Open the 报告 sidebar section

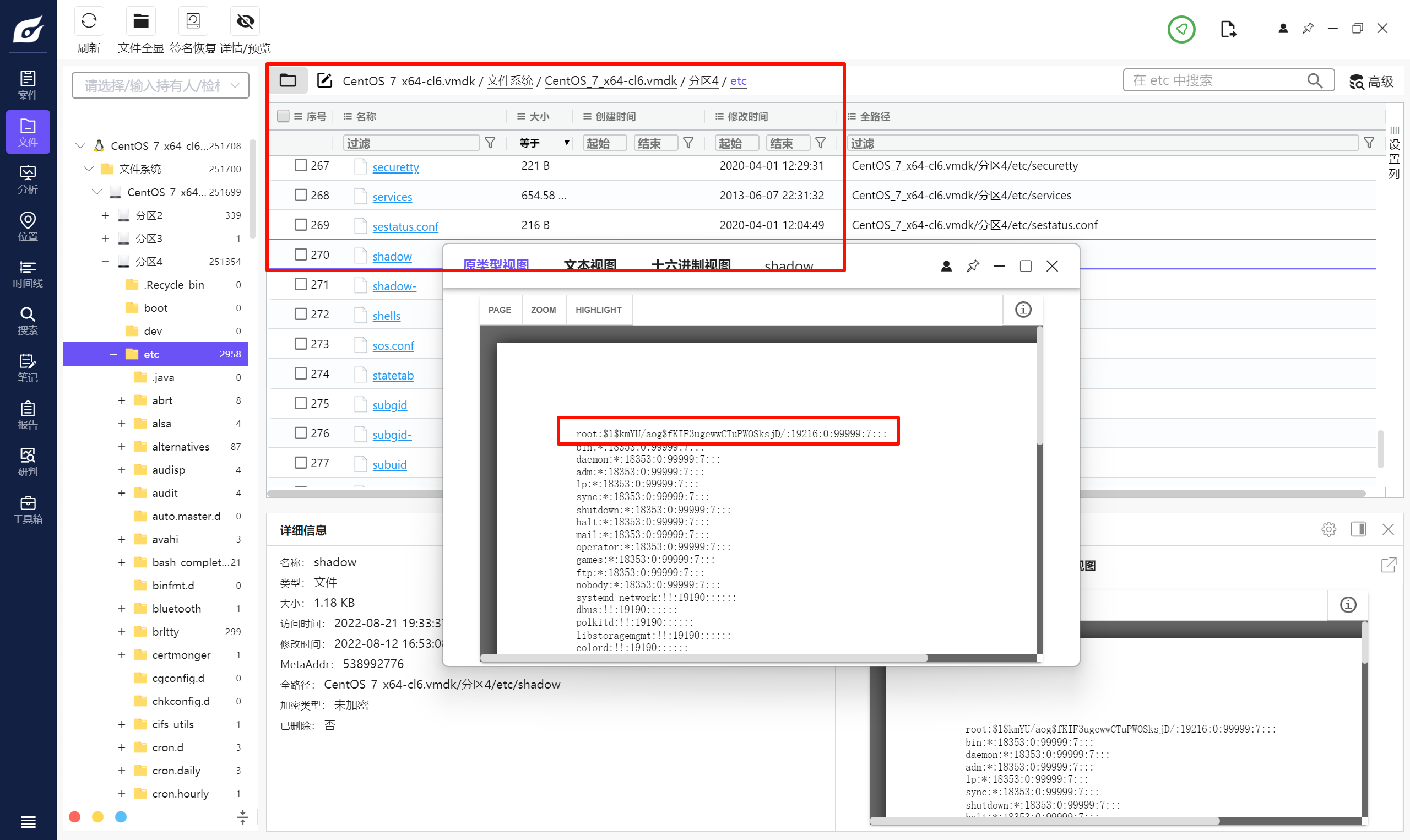click(28, 415)
